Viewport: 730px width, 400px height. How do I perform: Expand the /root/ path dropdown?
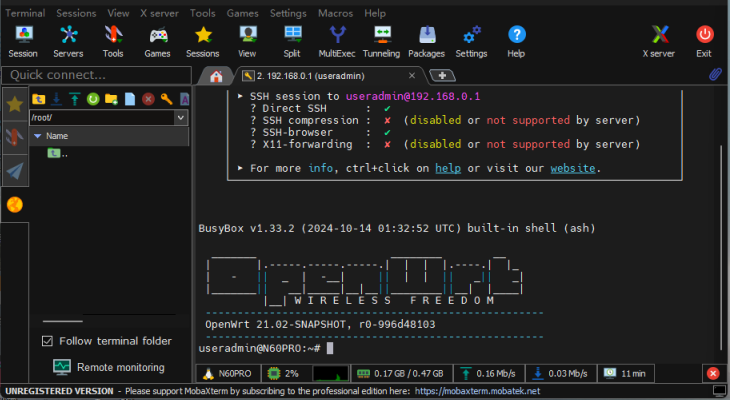click(x=180, y=117)
